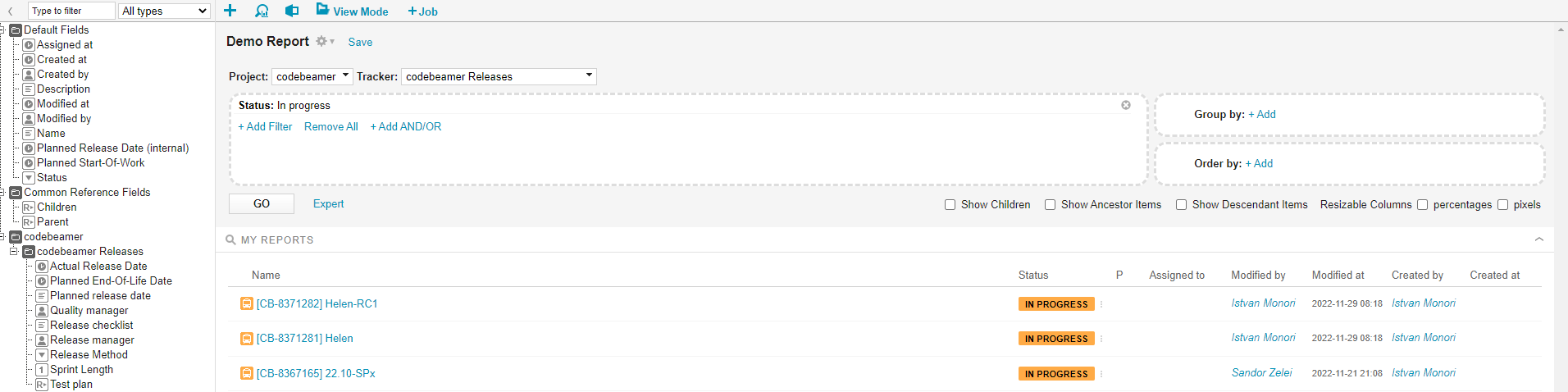The image size is (1568, 392).
Task: Open the View Mode menu
Action: click(352, 11)
